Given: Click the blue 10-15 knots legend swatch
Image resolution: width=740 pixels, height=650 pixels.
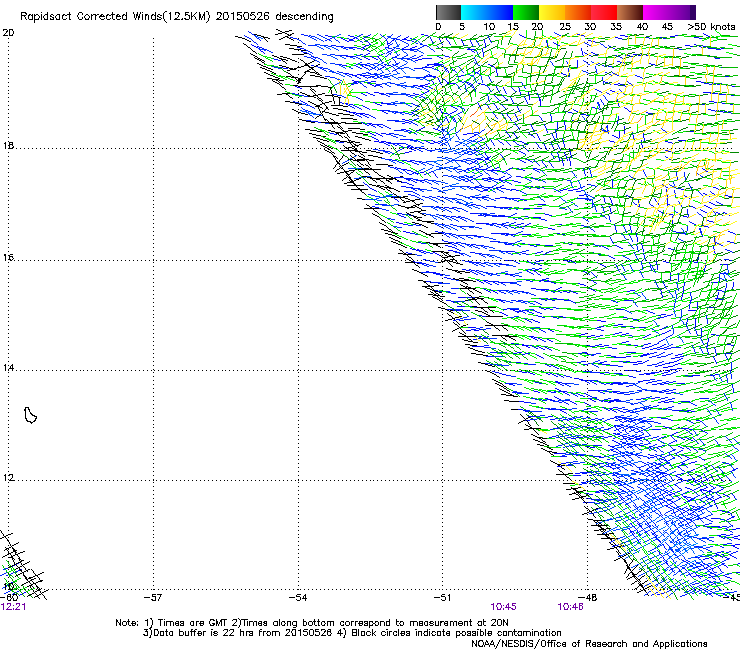Looking at the screenshot, I should tap(500, 12).
